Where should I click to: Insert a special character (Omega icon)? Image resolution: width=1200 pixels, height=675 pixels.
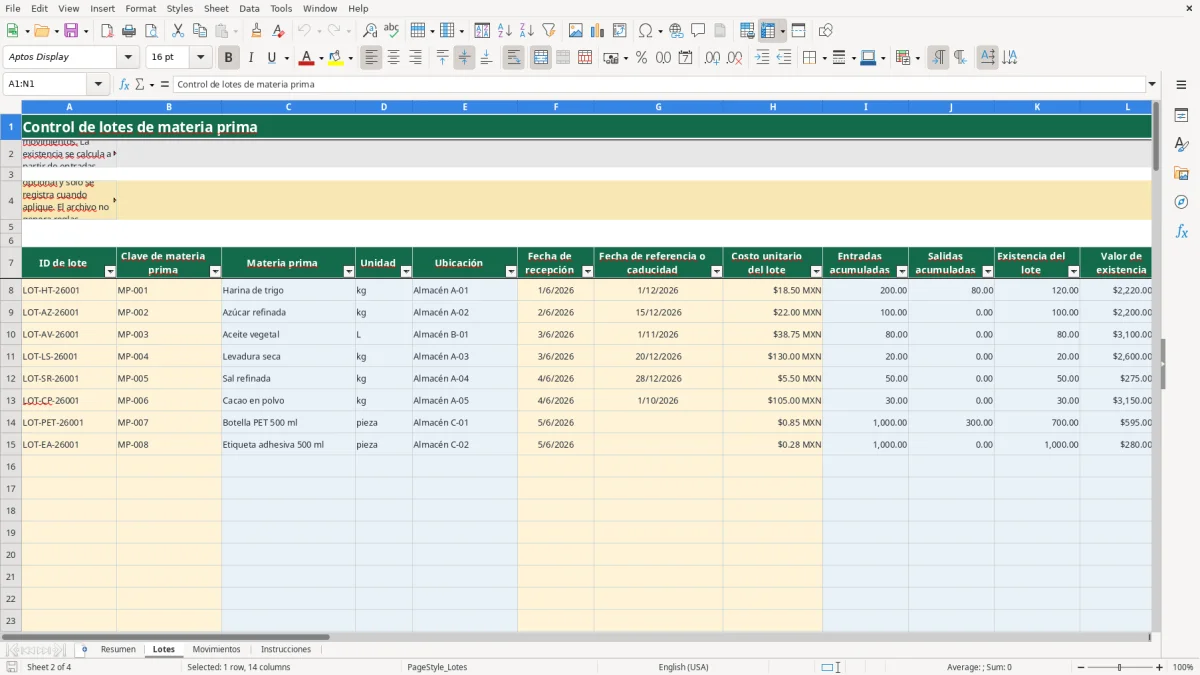pos(645,31)
